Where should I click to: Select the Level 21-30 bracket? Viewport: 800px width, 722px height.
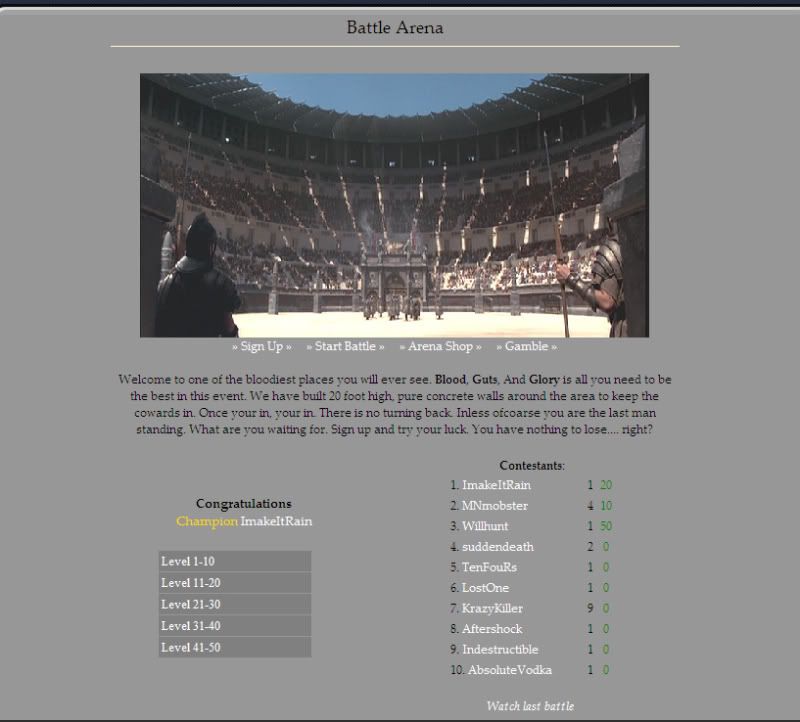click(235, 604)
